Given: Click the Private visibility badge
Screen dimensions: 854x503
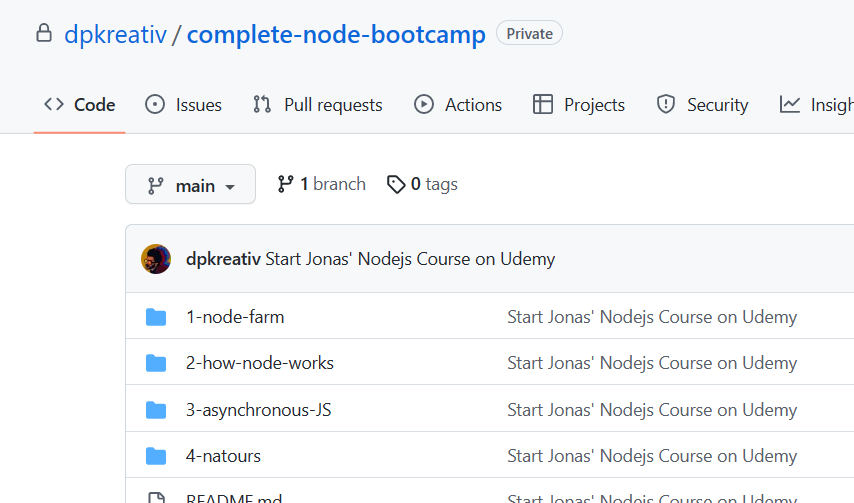Looking at the screenshot, I should pos(529,33).
